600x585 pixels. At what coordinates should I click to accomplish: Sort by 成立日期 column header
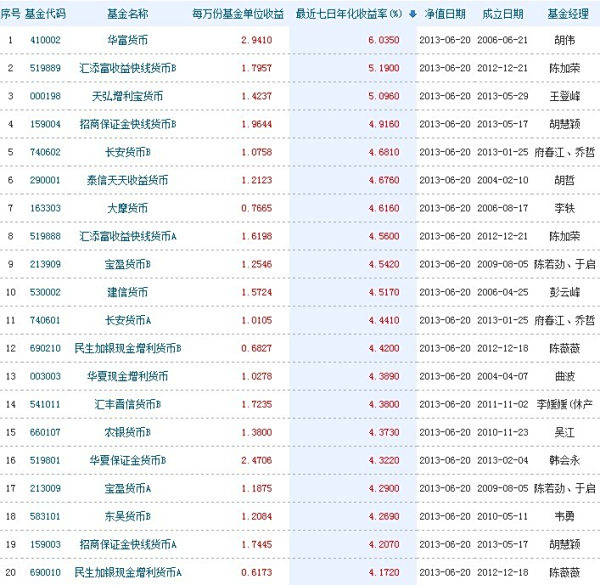pos(503,14)
